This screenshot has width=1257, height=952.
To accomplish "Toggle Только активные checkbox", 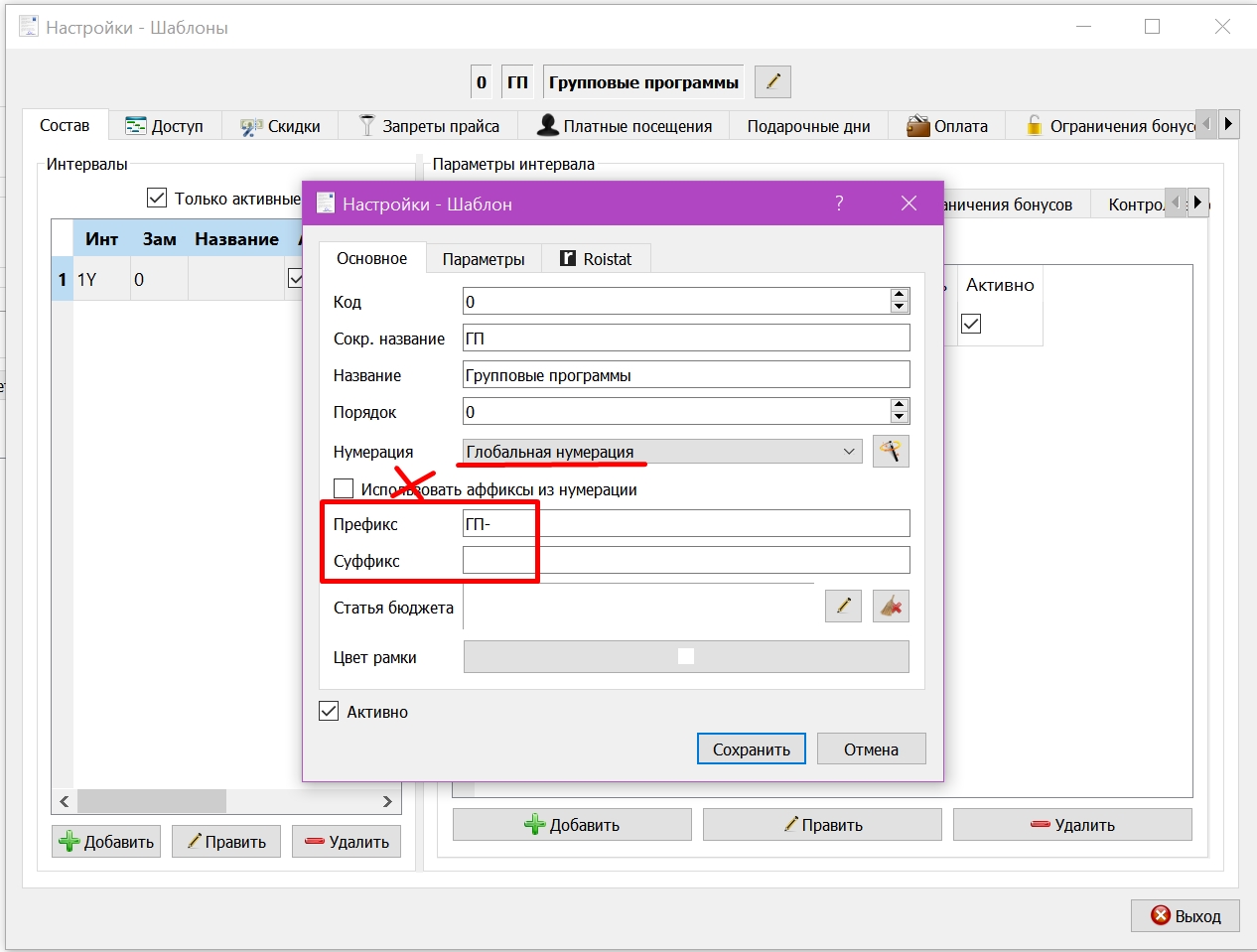I will (157, 198).
